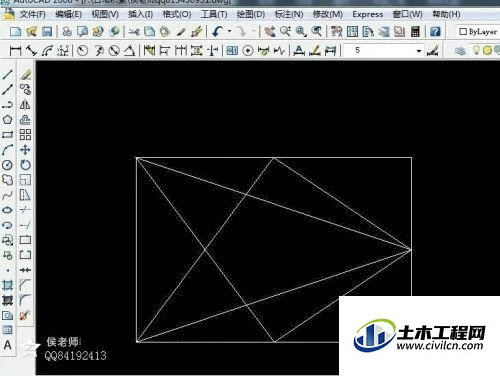Select the Scale tool
The height and width of the screenshot is (376, 500).
click(25, 180)
